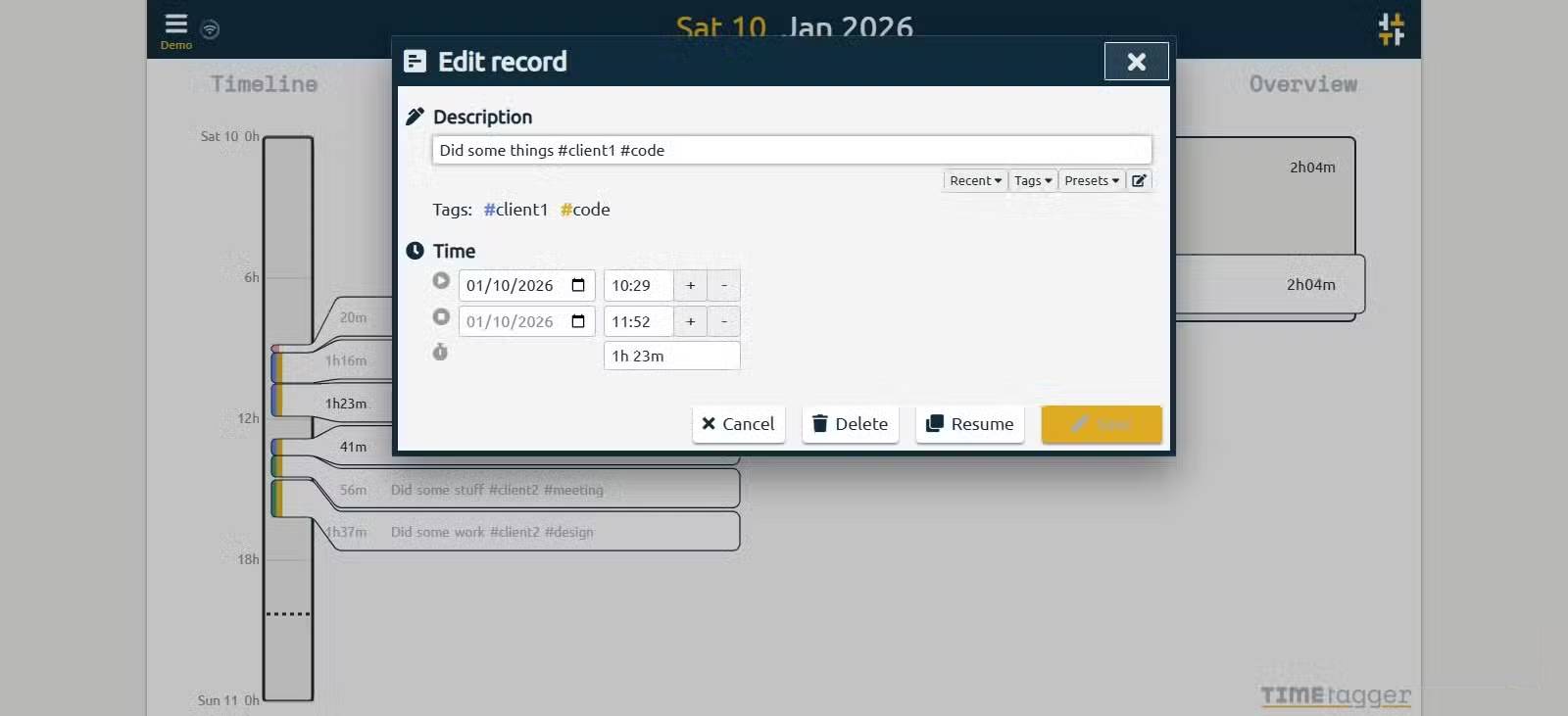
Task: Click the stop time icon
Action: pyautogui.click(x=441, y=316)
